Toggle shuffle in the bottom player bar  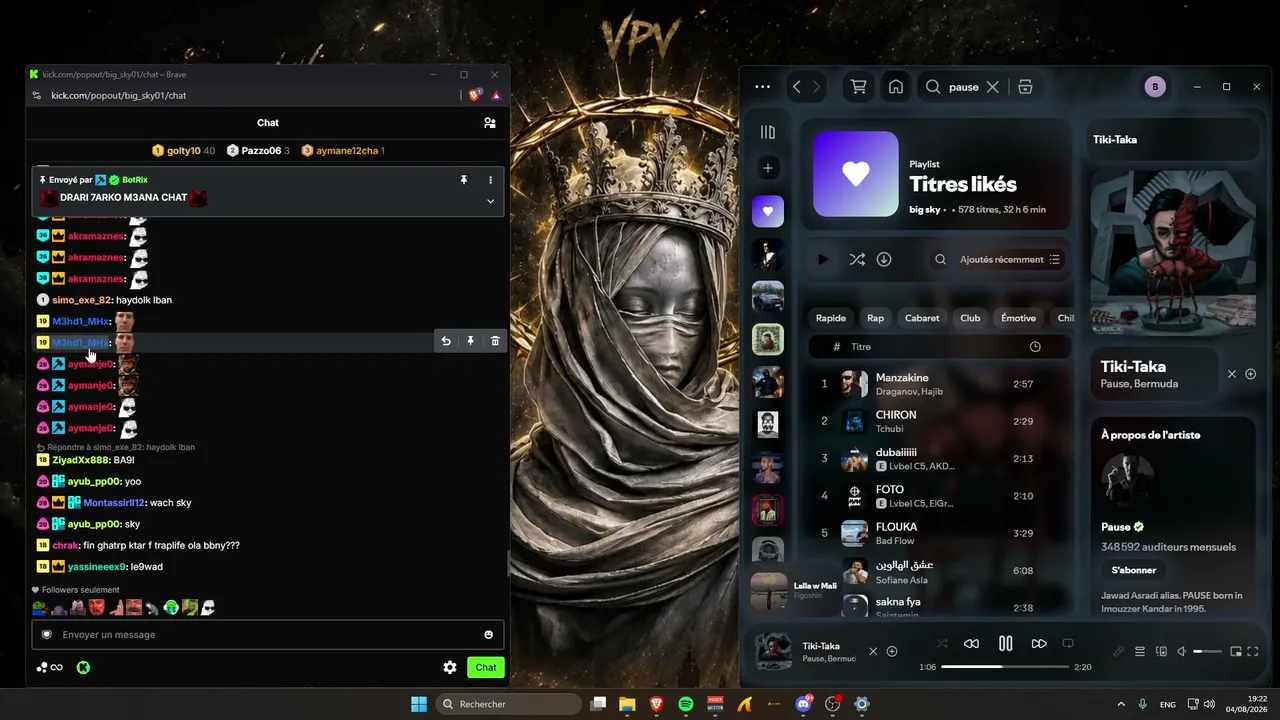coord(942,644)
